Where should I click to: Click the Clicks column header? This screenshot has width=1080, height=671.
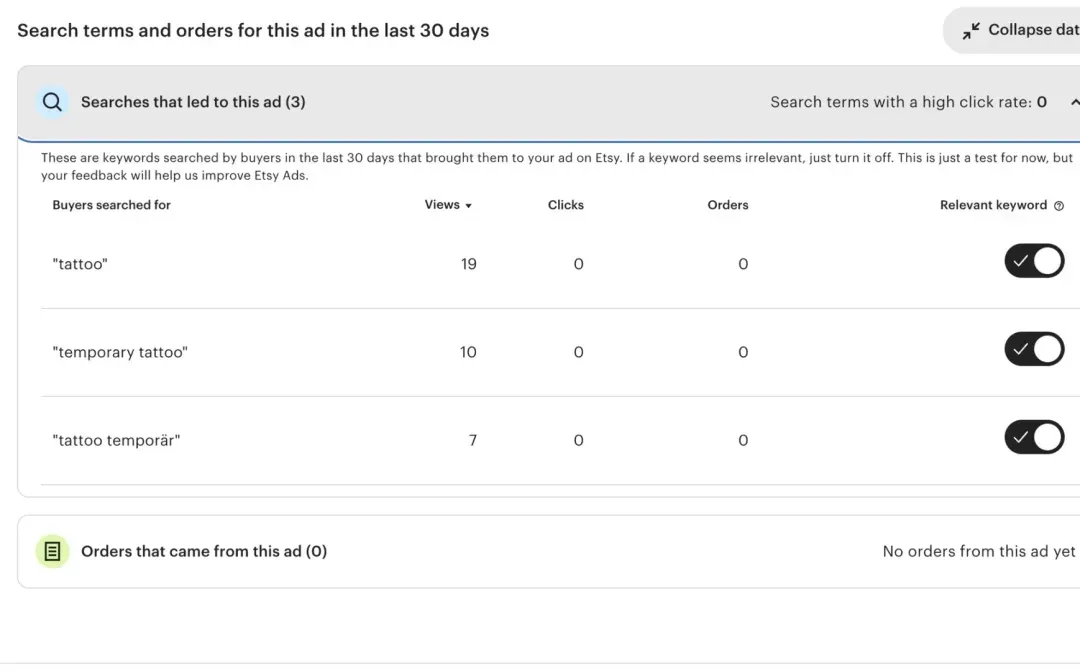coord(565,205)
